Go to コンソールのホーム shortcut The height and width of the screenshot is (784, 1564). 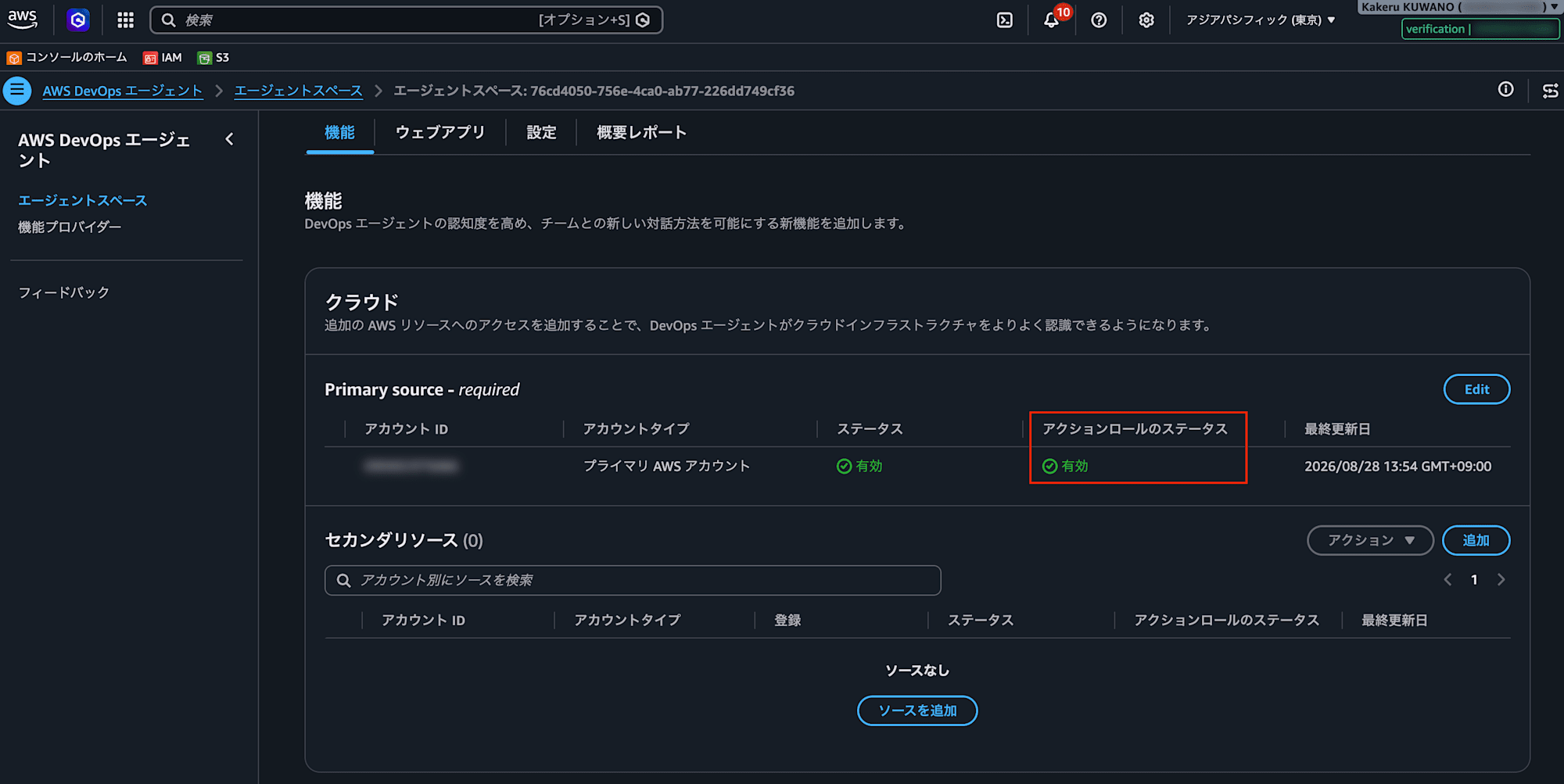click(x=67, y=58)
